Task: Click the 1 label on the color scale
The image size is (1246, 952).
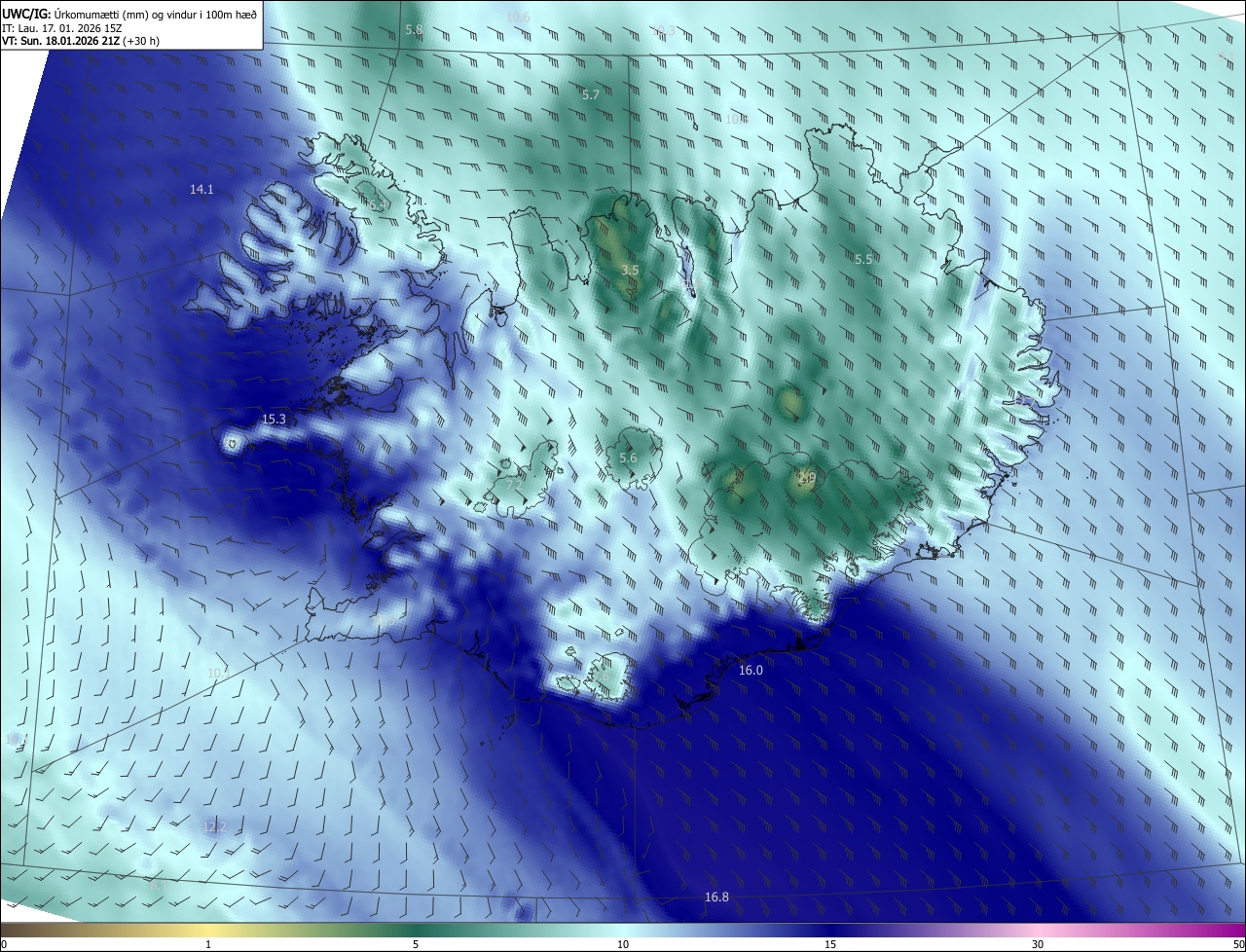Action: (208, 945)
